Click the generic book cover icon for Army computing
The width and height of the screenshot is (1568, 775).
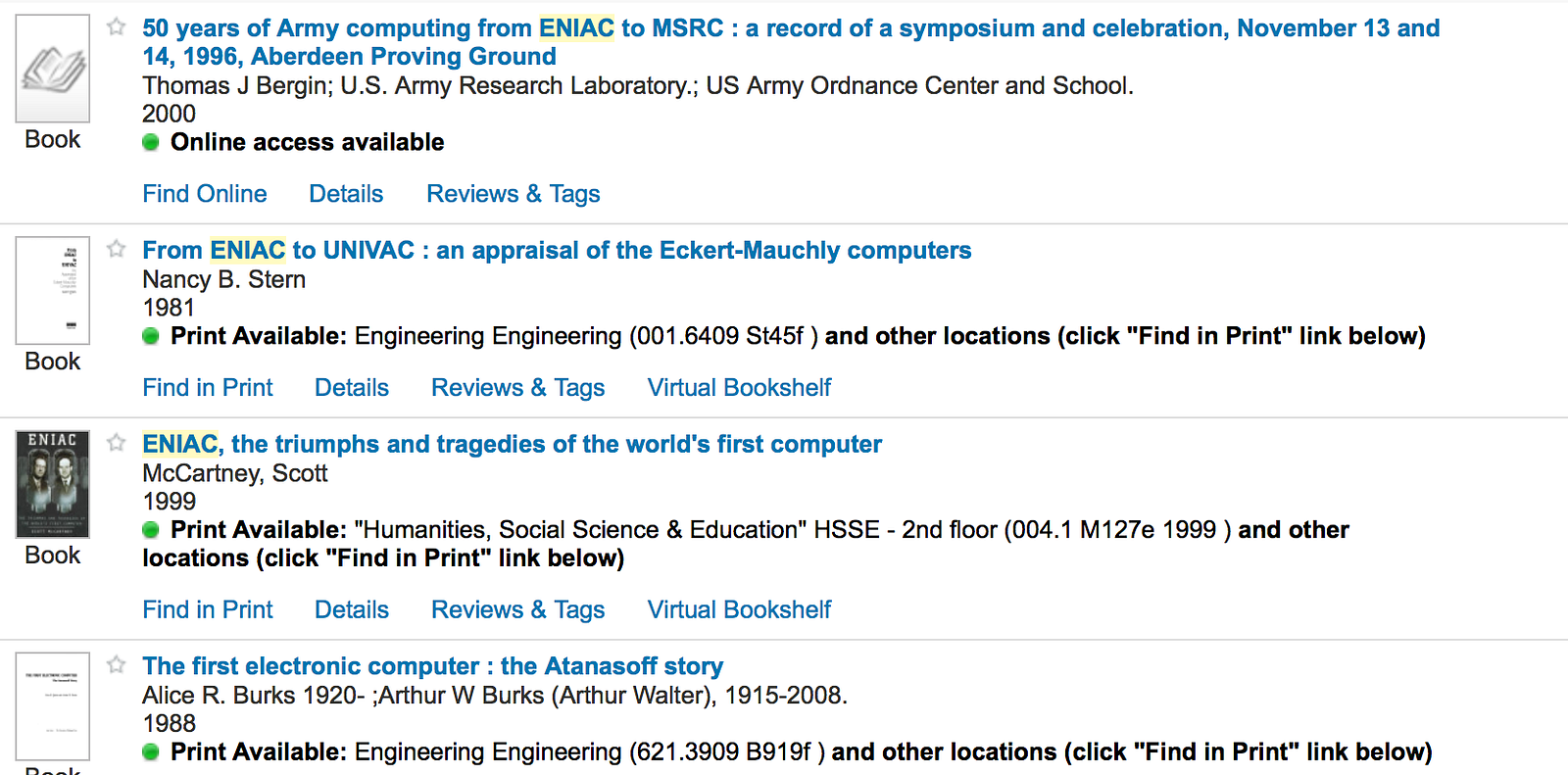(x=53, y=69)
